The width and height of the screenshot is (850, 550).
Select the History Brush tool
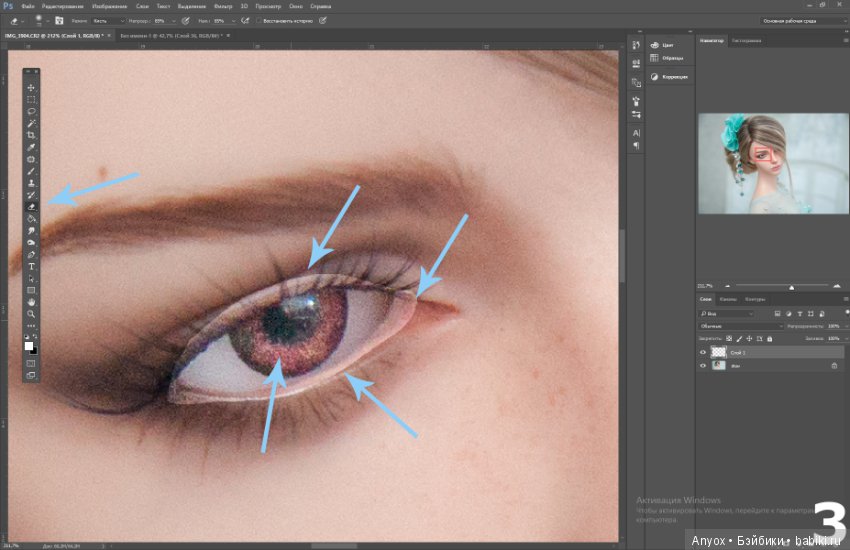point(31,195)
